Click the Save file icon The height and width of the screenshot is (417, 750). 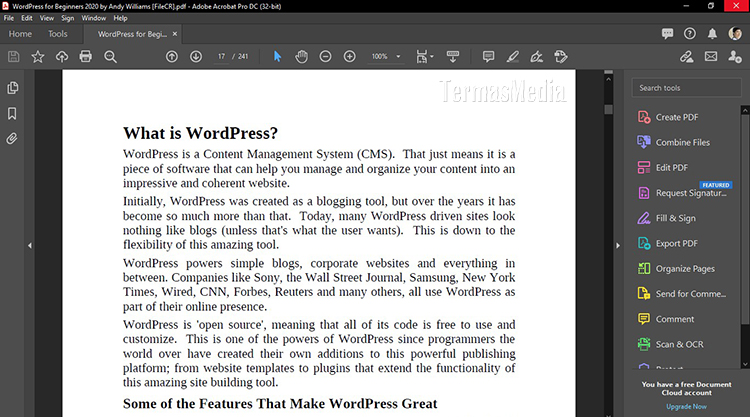pos(13,57)
